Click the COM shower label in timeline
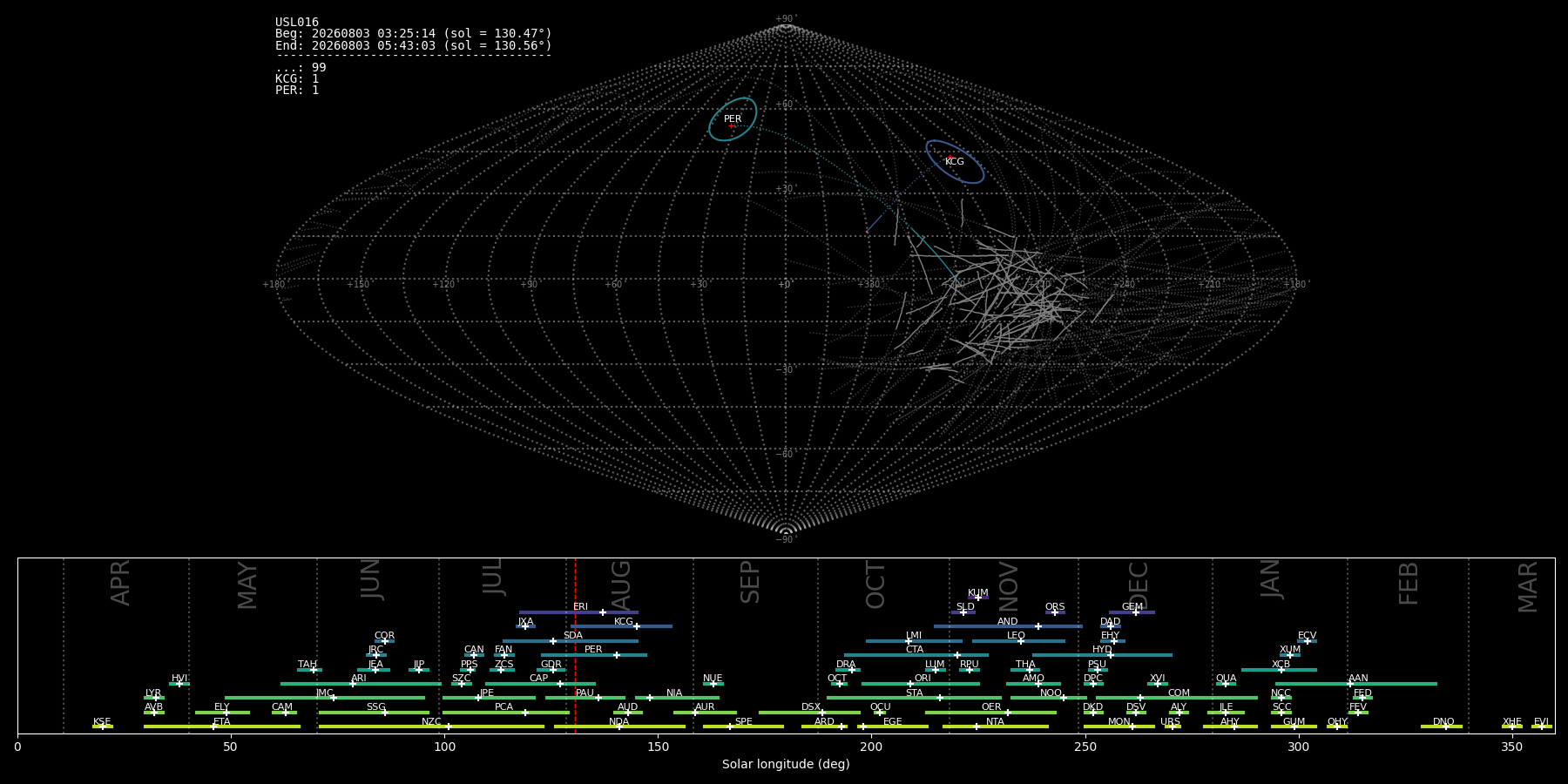 pos(1179,693)
